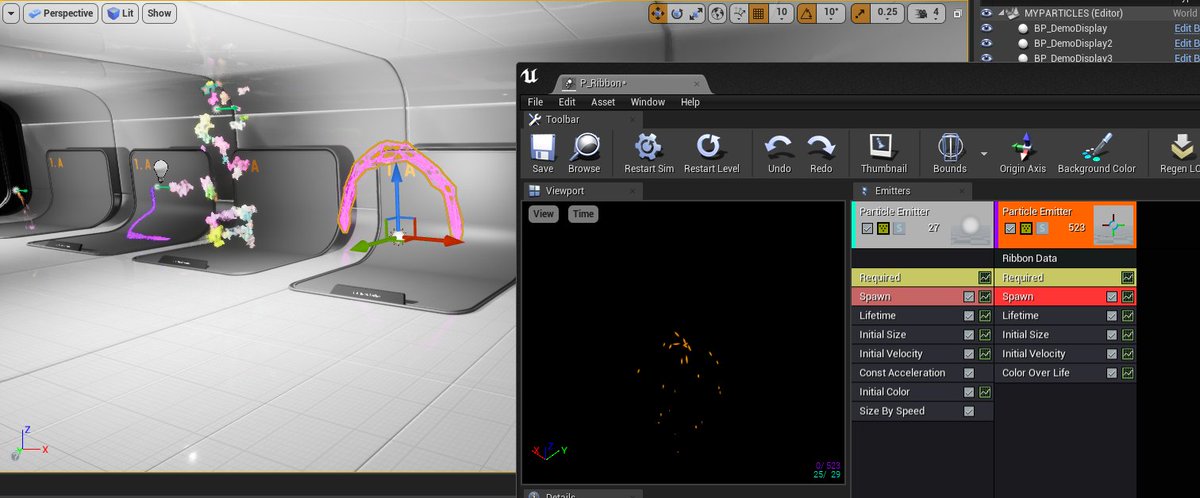
Task: Toggle the Initial Color module checkbox
Action: coord(969,391)
